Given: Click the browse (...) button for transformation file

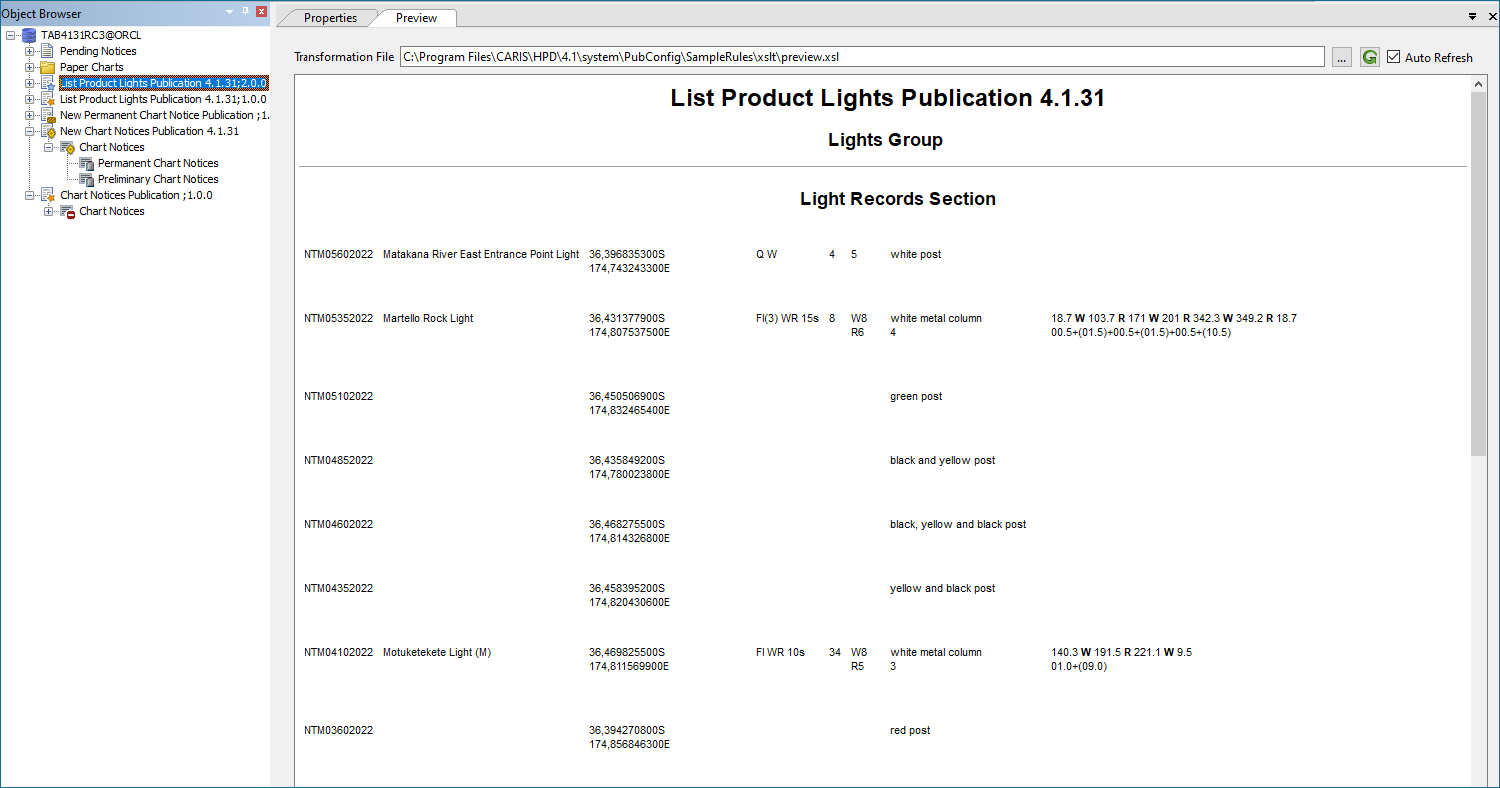Looking at the screenshot, I should pyautogui.click(x=1342, y=57).
